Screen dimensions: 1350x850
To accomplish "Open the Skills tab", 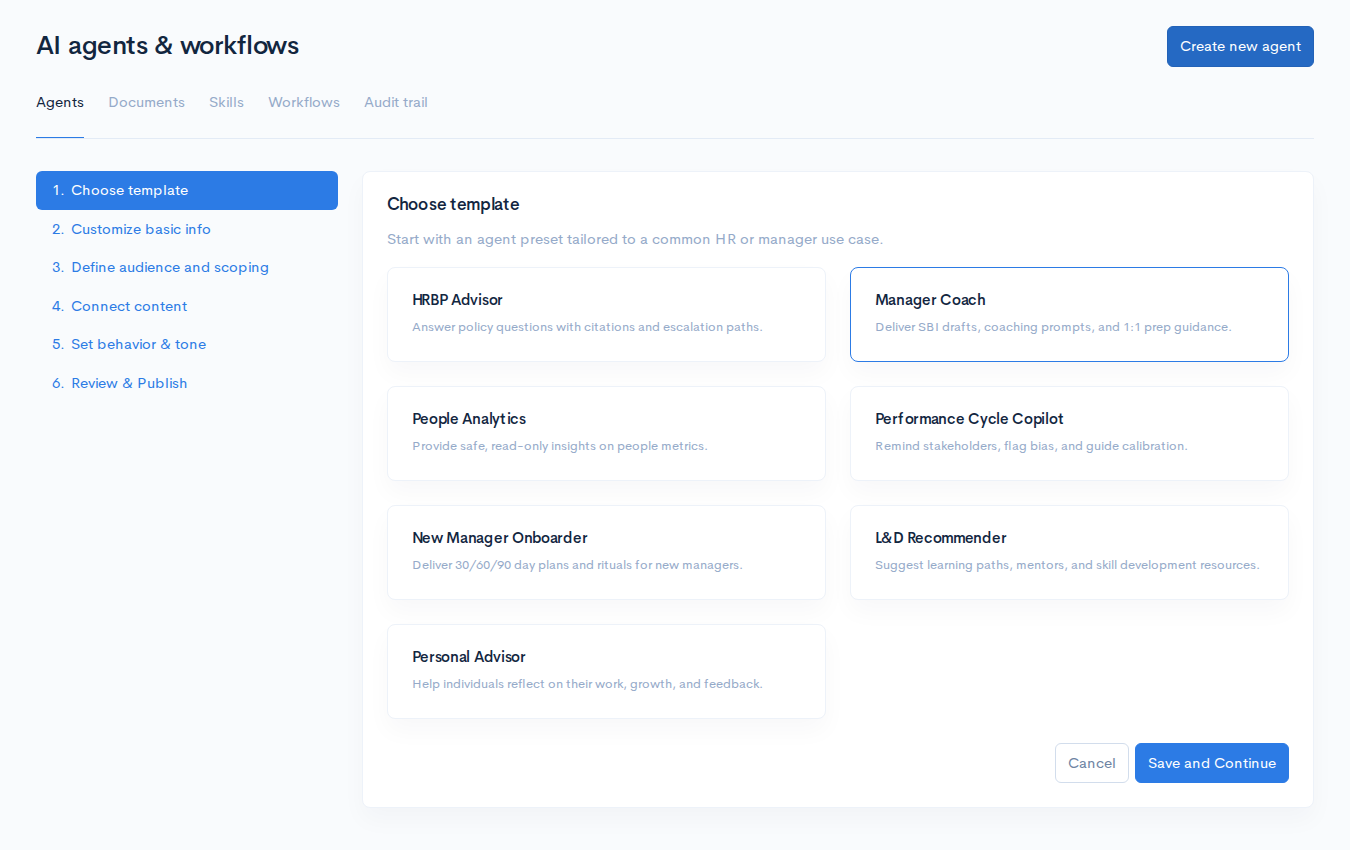I will [x=226, y=102].
